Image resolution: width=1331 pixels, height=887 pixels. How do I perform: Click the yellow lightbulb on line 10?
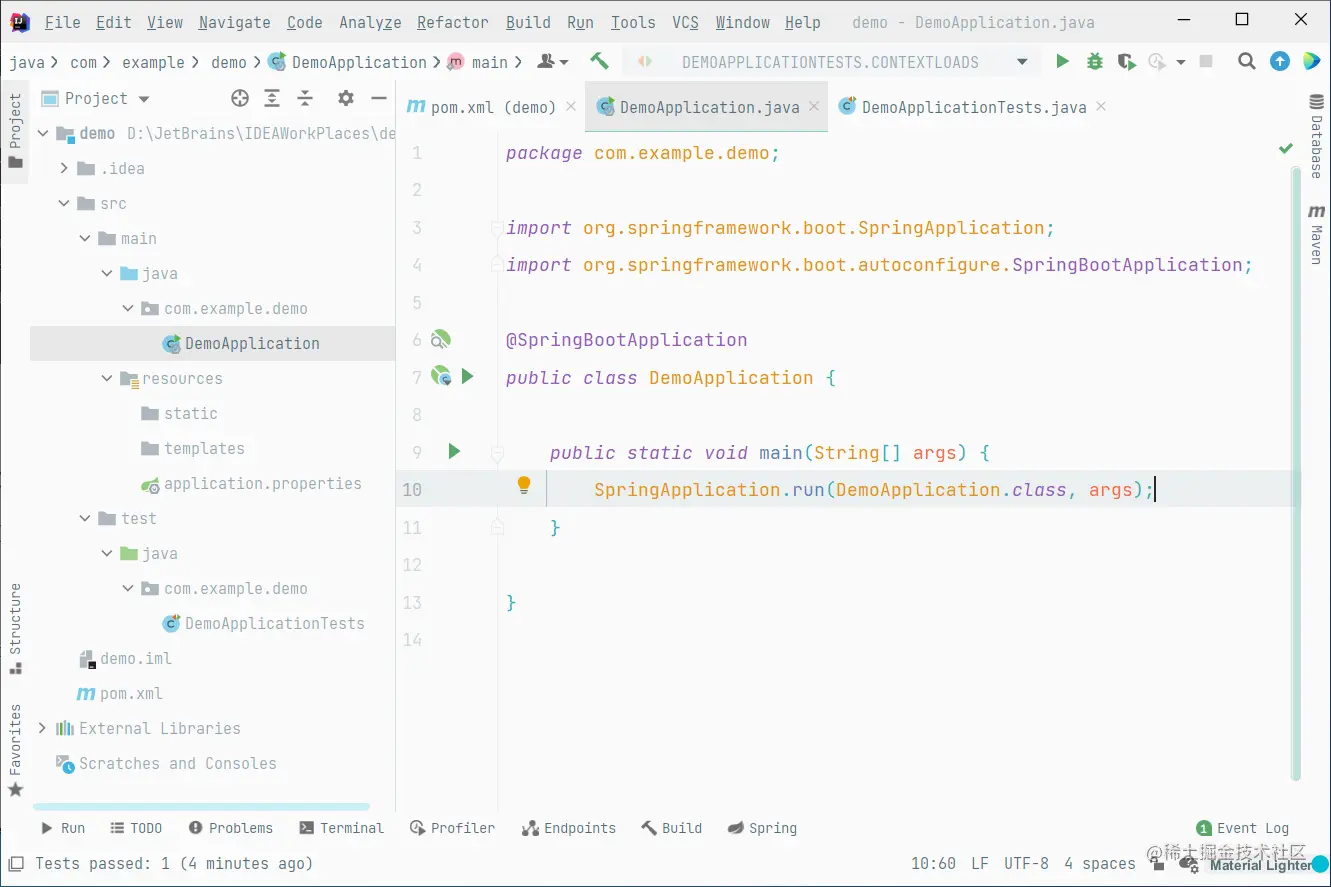(x=523, y=487)
